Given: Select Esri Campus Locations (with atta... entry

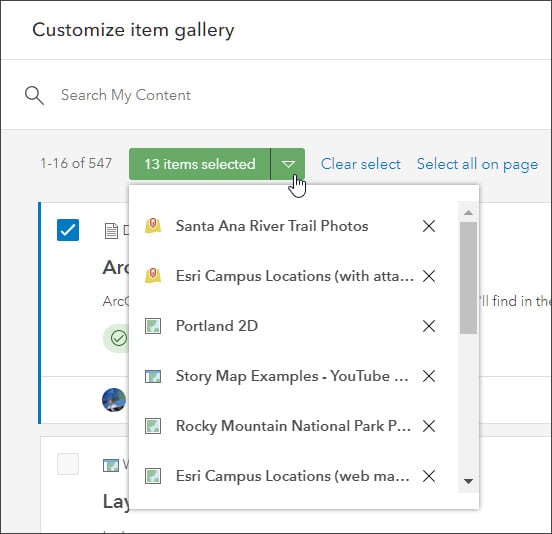Looking at the screenshot, I should click(x=295, y=276).
